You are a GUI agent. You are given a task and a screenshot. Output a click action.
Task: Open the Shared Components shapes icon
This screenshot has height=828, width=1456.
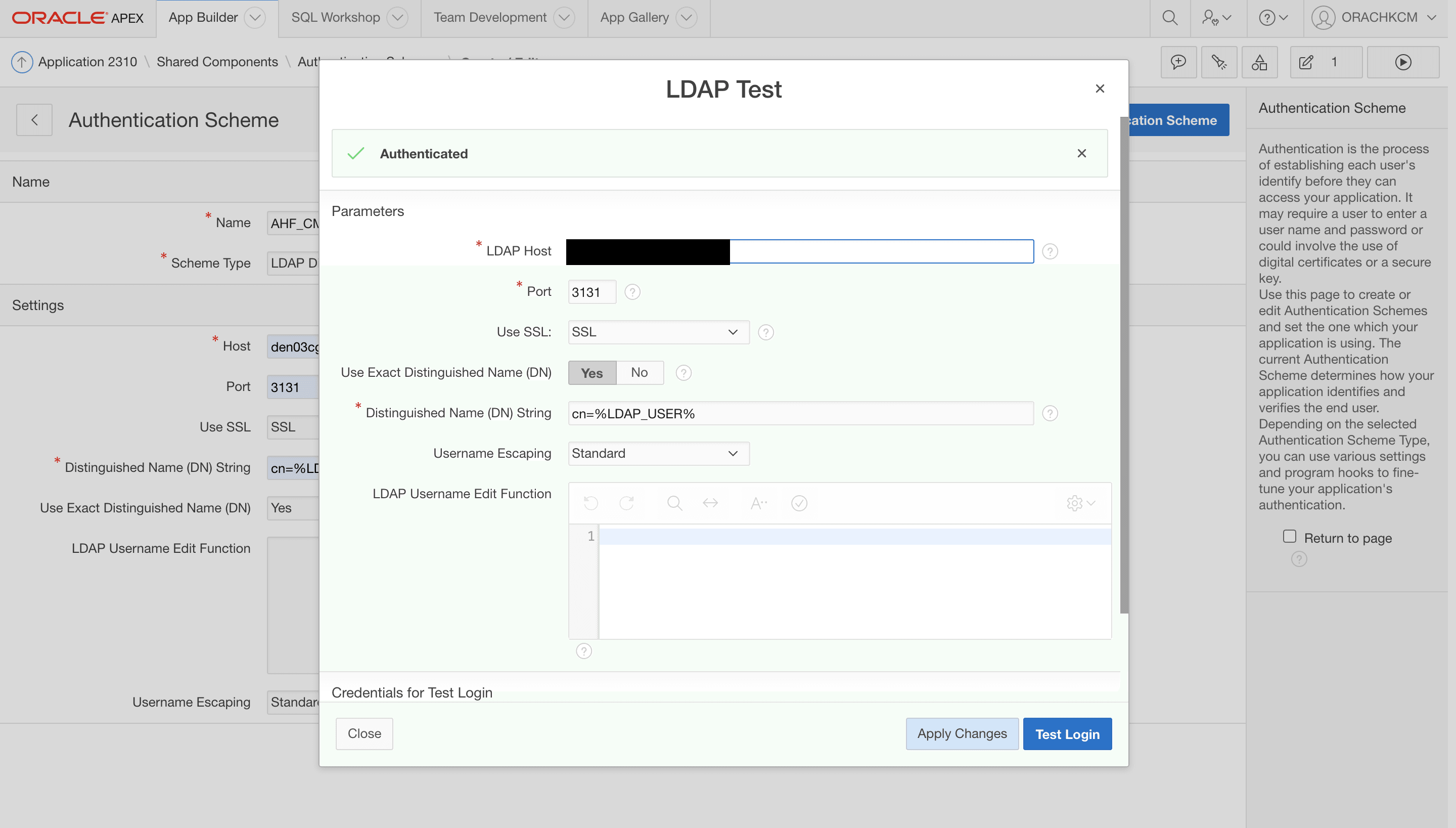[1259, 62]
